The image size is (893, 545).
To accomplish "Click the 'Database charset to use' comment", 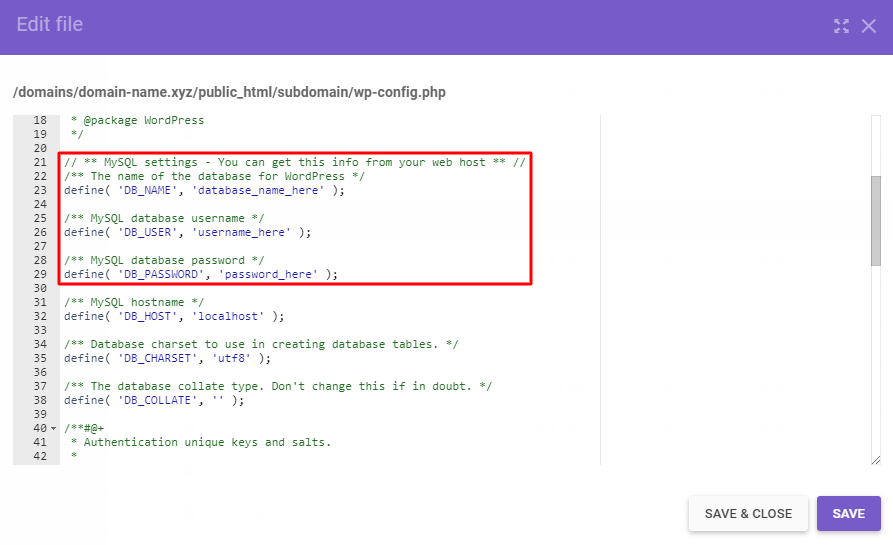I will click(261, 345).
